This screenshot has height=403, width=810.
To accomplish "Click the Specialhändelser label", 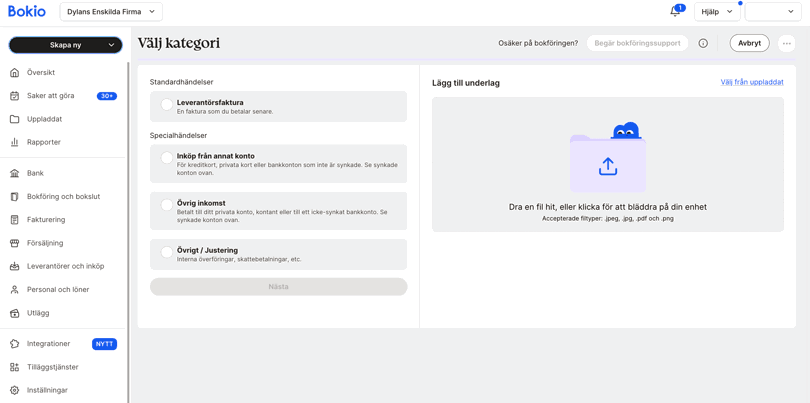I will click(178, 135).
